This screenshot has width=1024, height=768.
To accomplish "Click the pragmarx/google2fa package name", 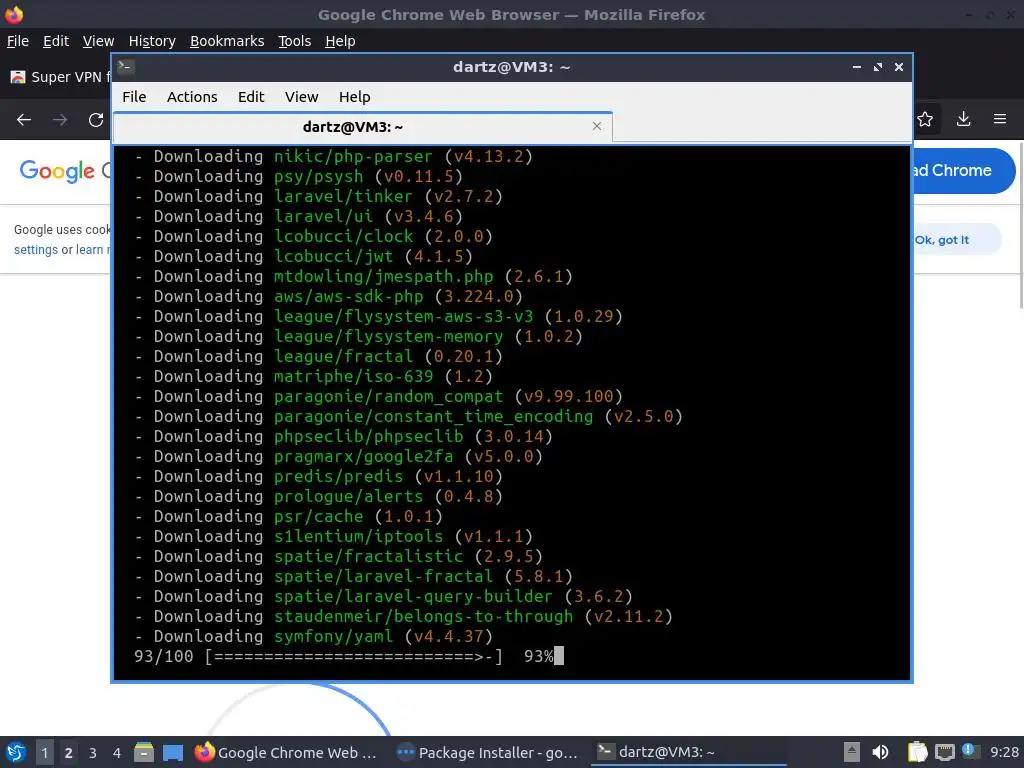I will pyautogui.click(x=363, y=456).
